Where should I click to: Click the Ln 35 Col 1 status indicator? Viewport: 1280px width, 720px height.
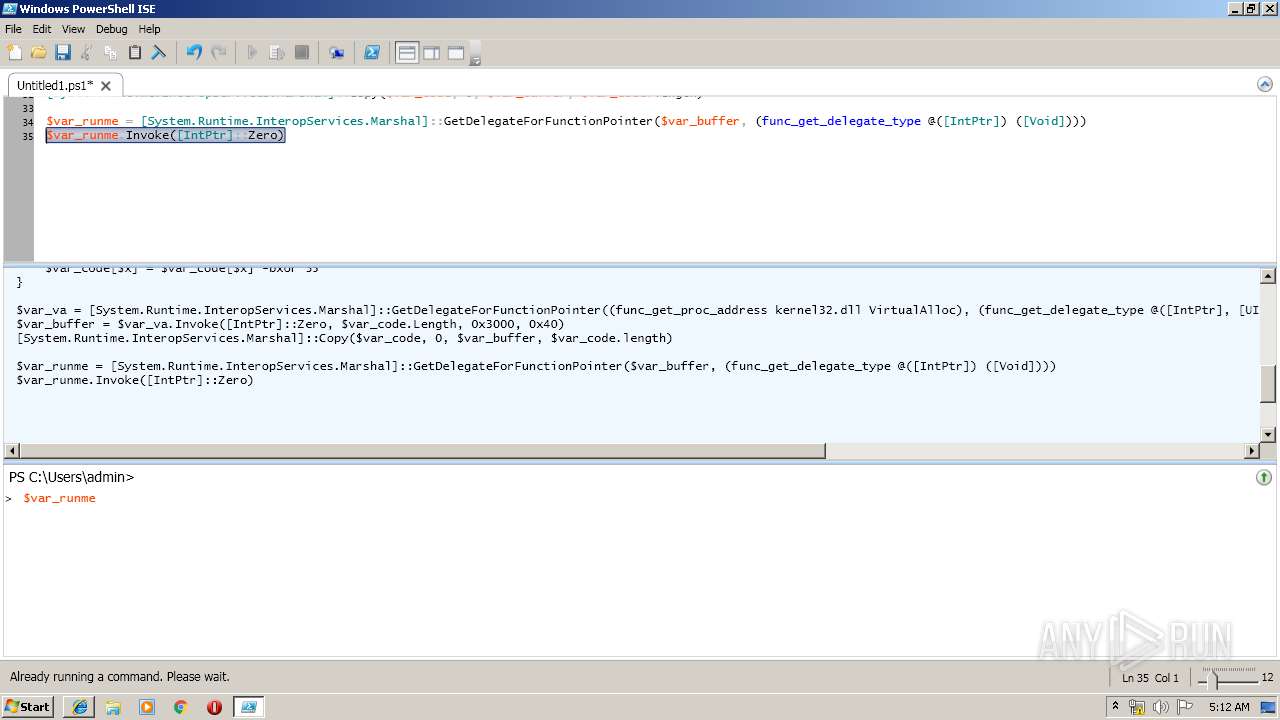tap(1150, 678)
